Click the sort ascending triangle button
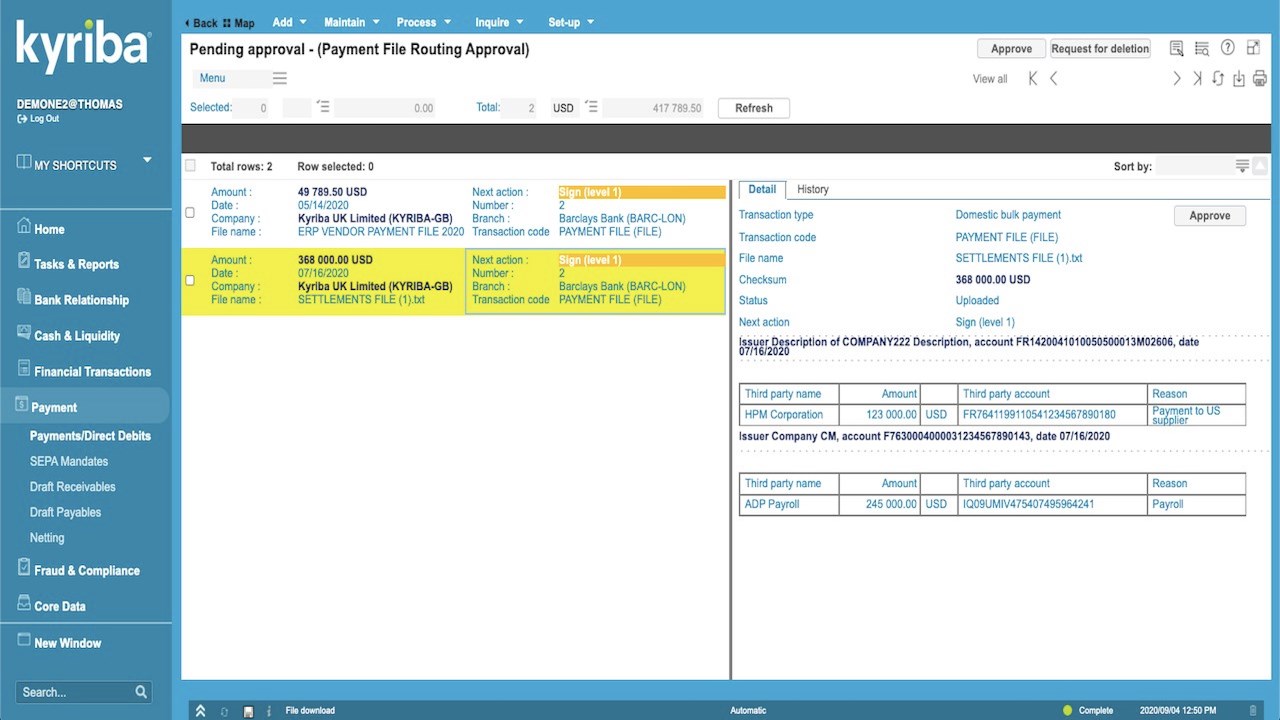 (x=1260, y=166)
